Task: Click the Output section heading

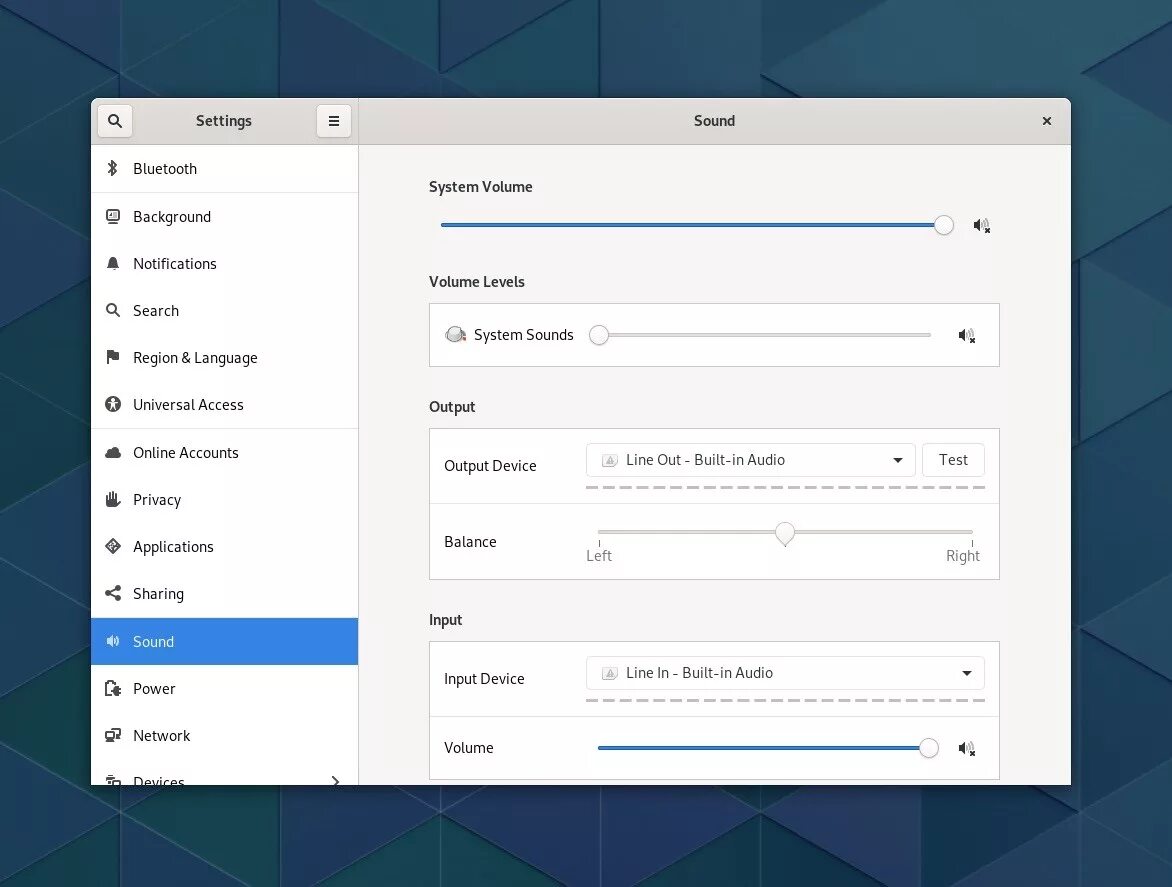Action: pyautogui.click(x=452, y=407)
